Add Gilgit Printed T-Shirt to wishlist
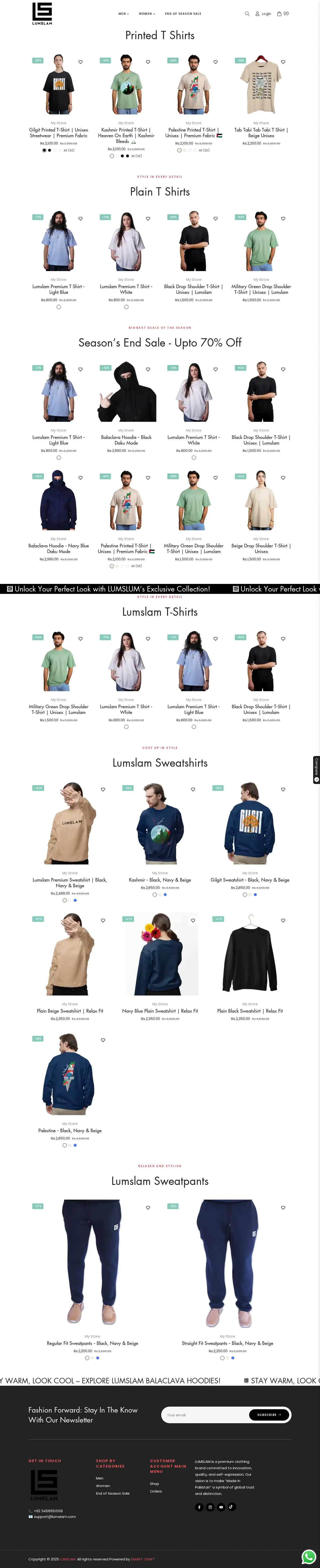 [80, 62]
